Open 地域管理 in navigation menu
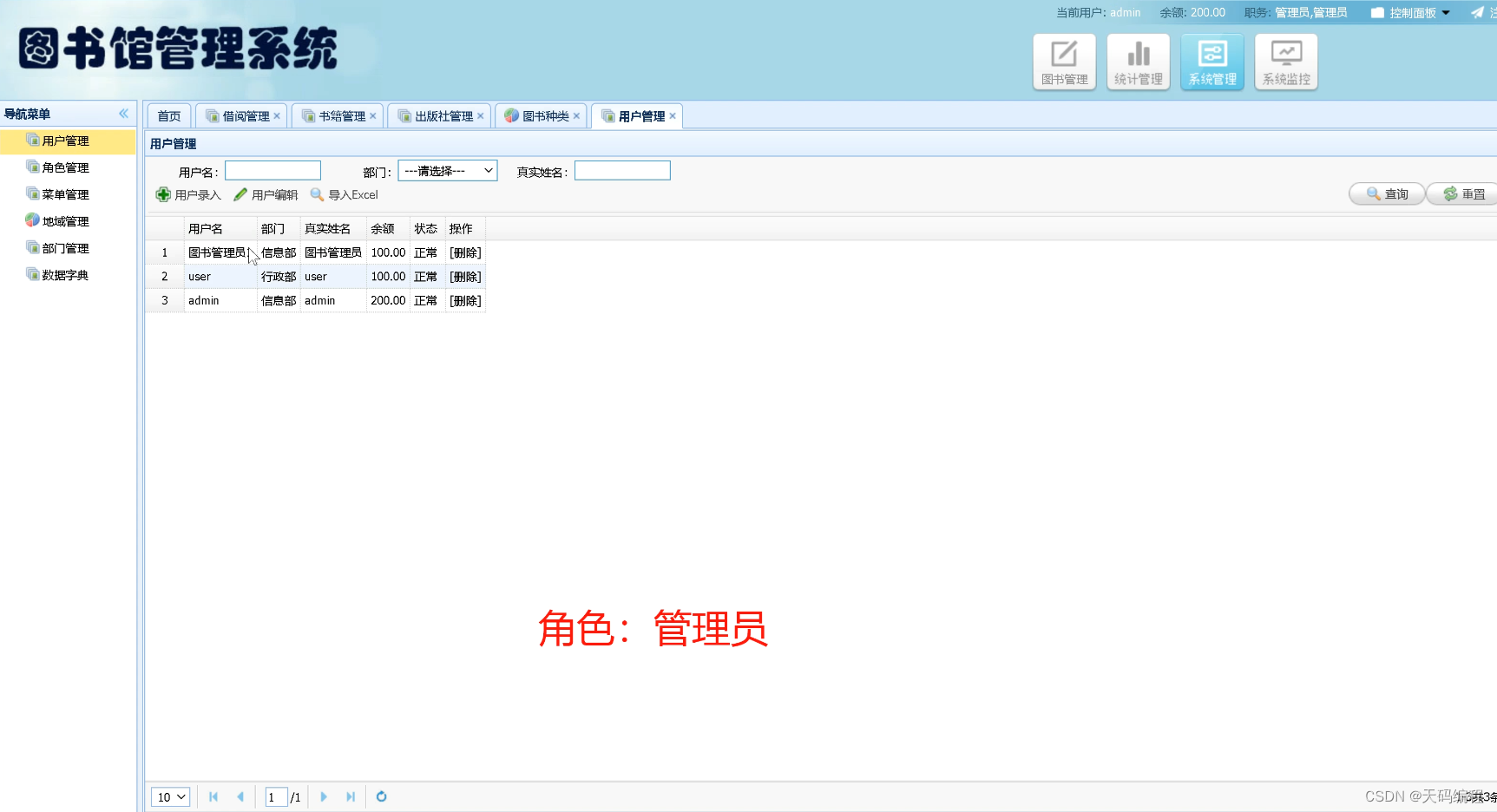 tap(68, 221)
